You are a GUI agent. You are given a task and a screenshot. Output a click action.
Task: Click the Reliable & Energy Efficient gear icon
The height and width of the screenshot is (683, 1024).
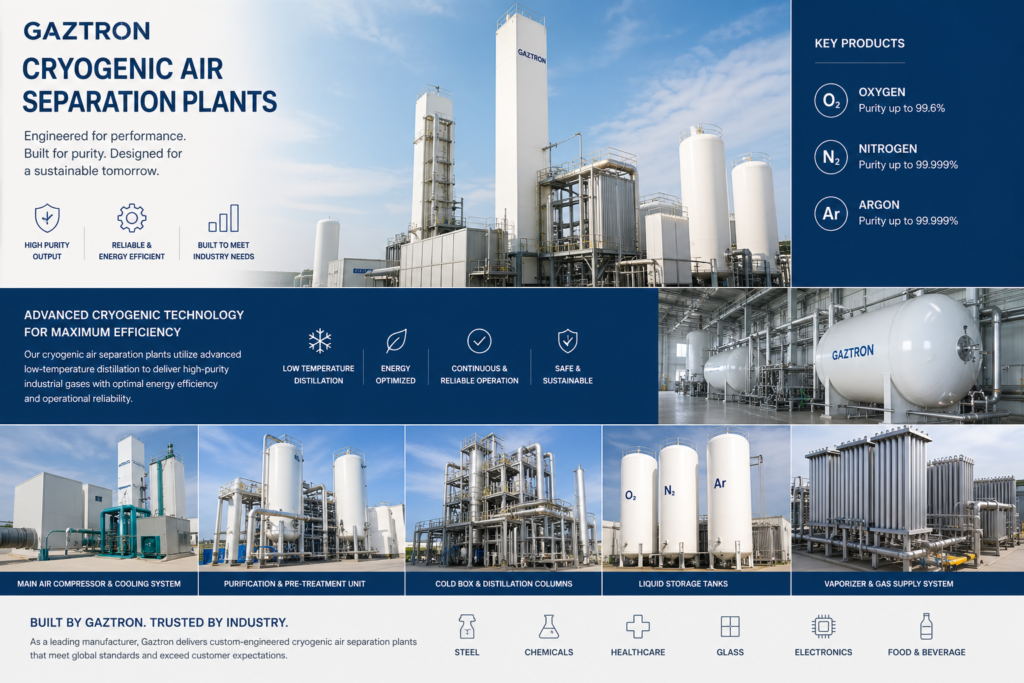(131, 218)
